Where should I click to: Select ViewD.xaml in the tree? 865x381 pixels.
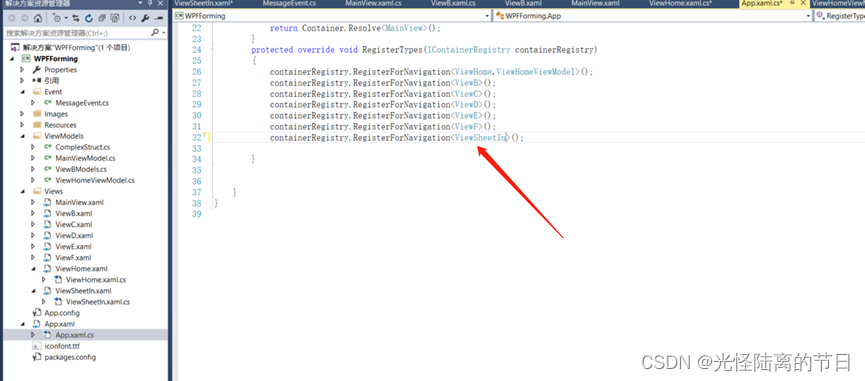coord(74,235)
